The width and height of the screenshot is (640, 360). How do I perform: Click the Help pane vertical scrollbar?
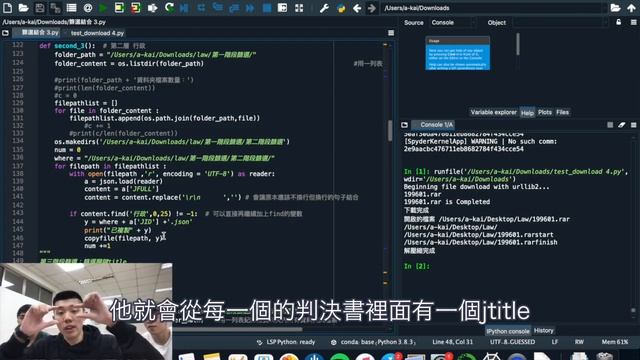518,44
